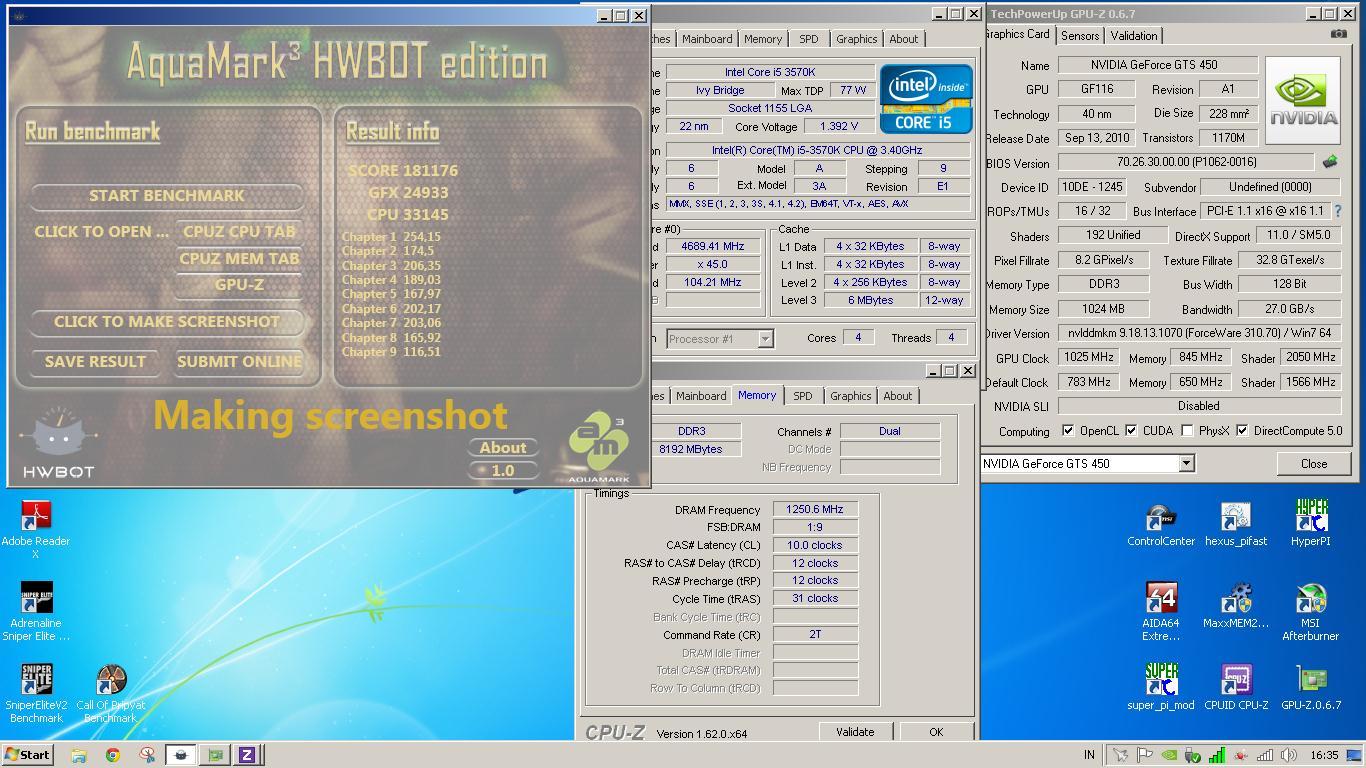The height and width of the screenshot is (768, 1366).
Task: Open GPU-Z.0.6.7 desktop icon
Action: click(x=1311, y=686)
